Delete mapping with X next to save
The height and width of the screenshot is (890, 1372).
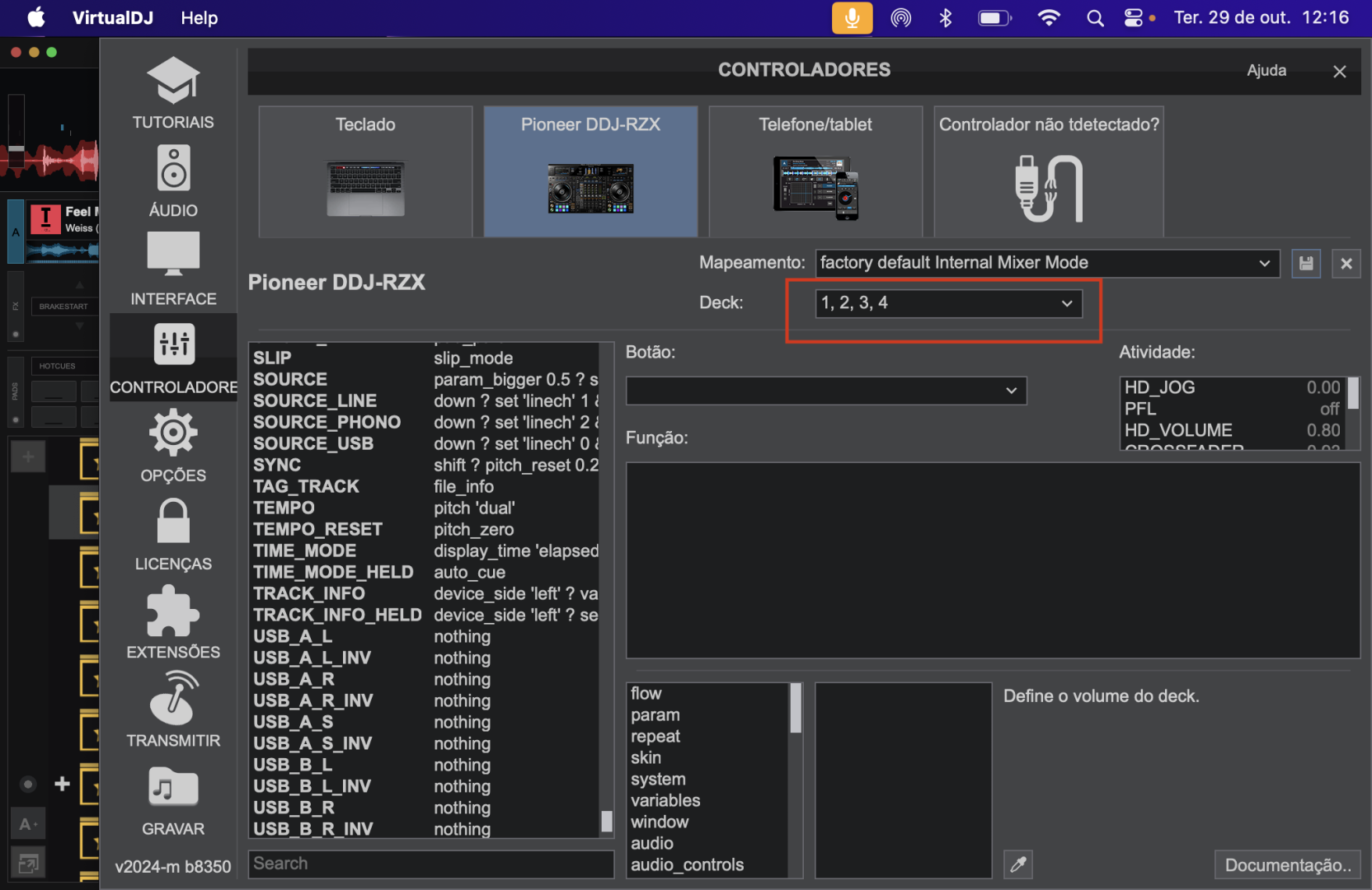point(1346,264)
